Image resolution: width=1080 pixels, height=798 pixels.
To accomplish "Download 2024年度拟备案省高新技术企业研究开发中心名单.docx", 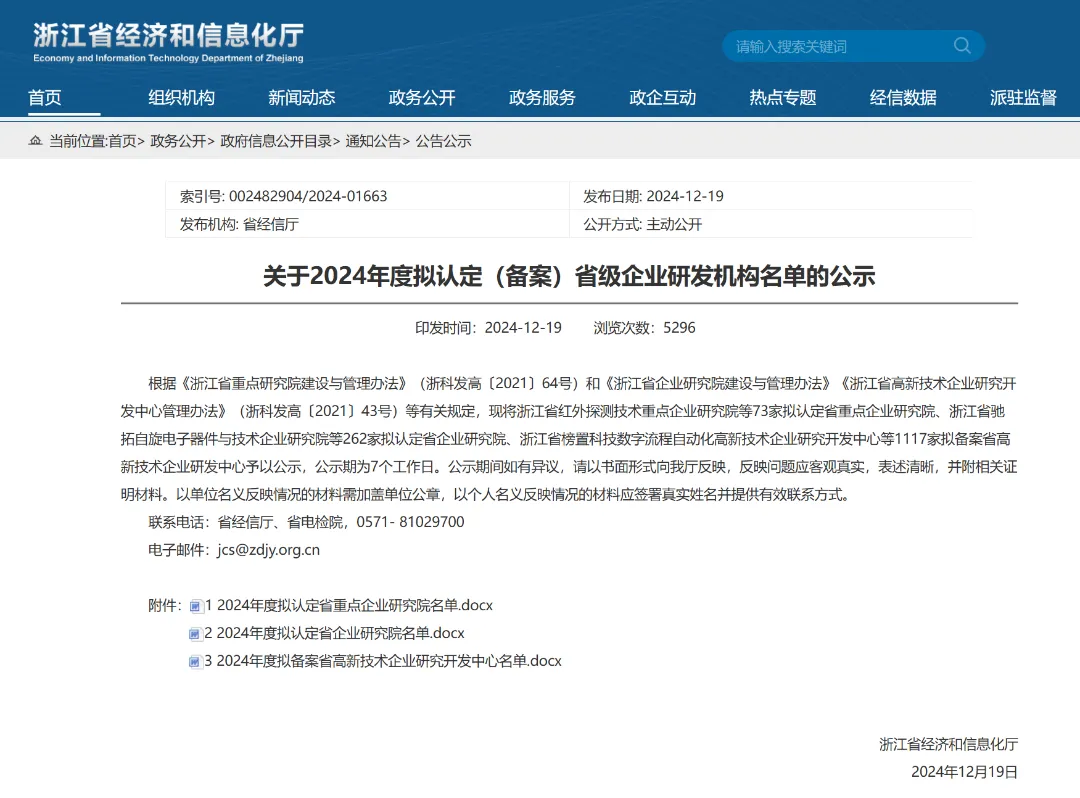I will point(383,661).
